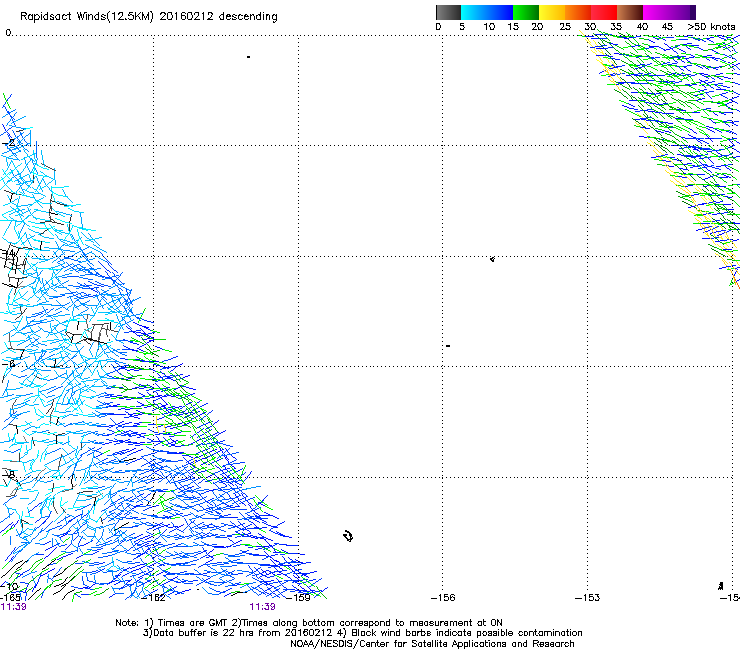This screenshot has width=740, height=650.
Task: Click the "NOAA/NESDIS/Center for Satellite Applications and Research" credit
Action: click(432, 644)
